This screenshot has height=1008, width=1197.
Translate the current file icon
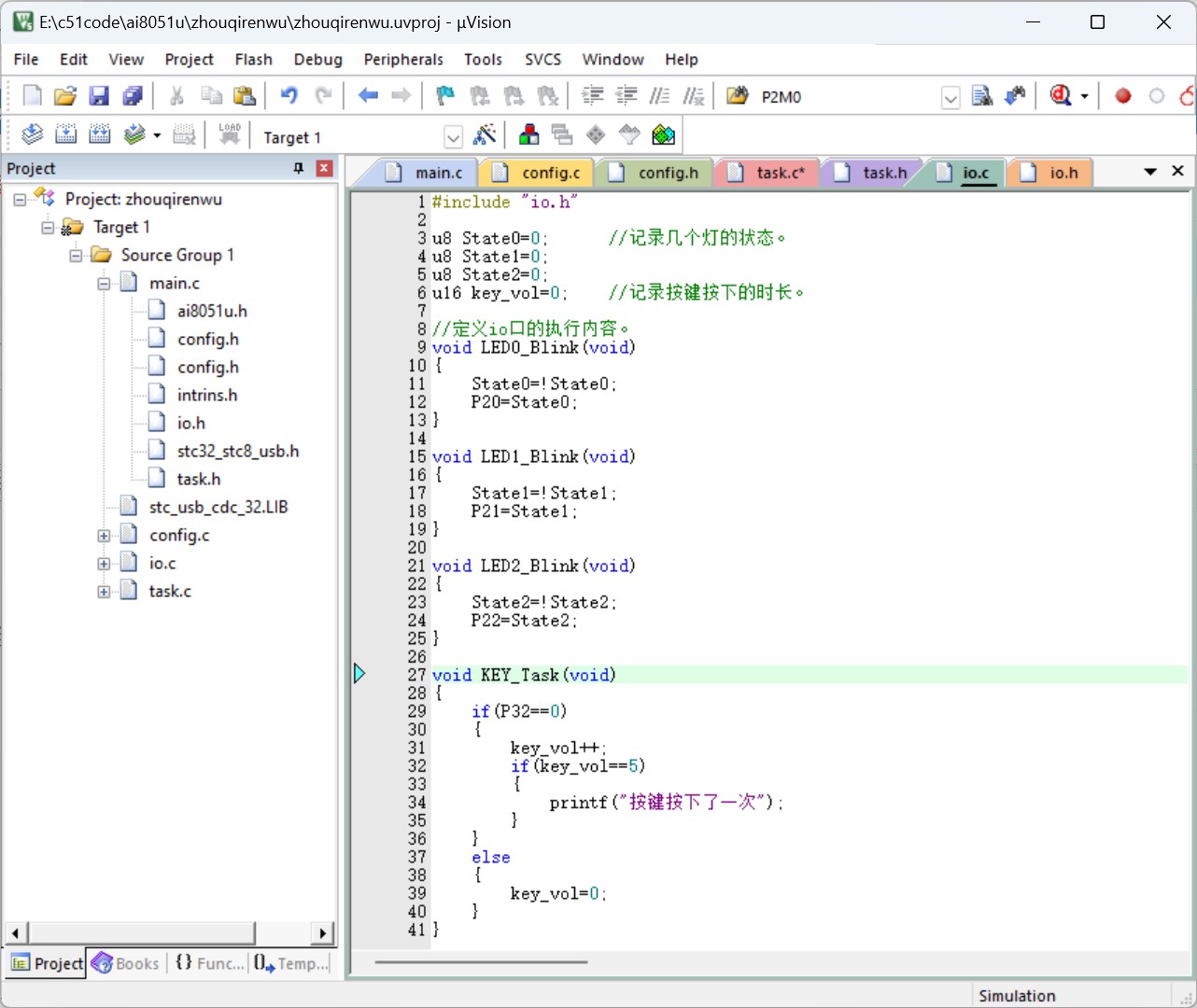tap(32, 135)
